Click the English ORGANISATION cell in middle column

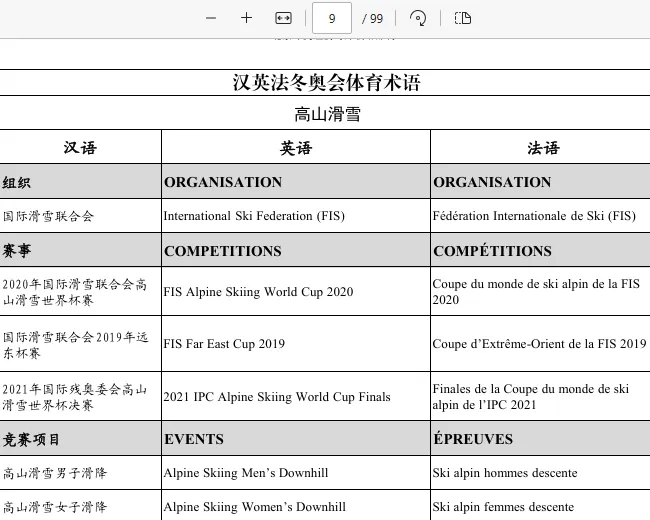[296, 182]
